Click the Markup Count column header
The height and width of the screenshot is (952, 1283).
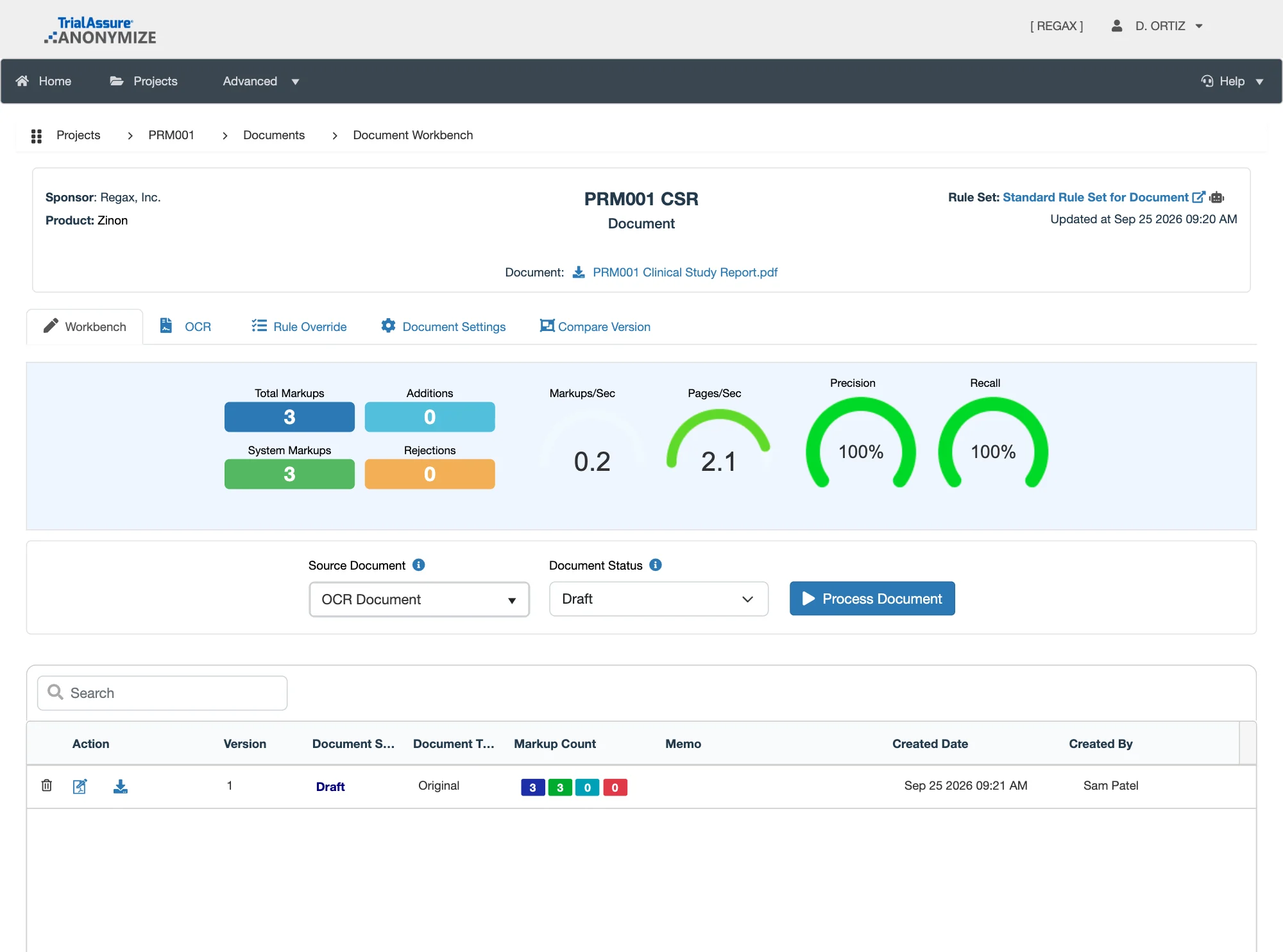[555, 744]
